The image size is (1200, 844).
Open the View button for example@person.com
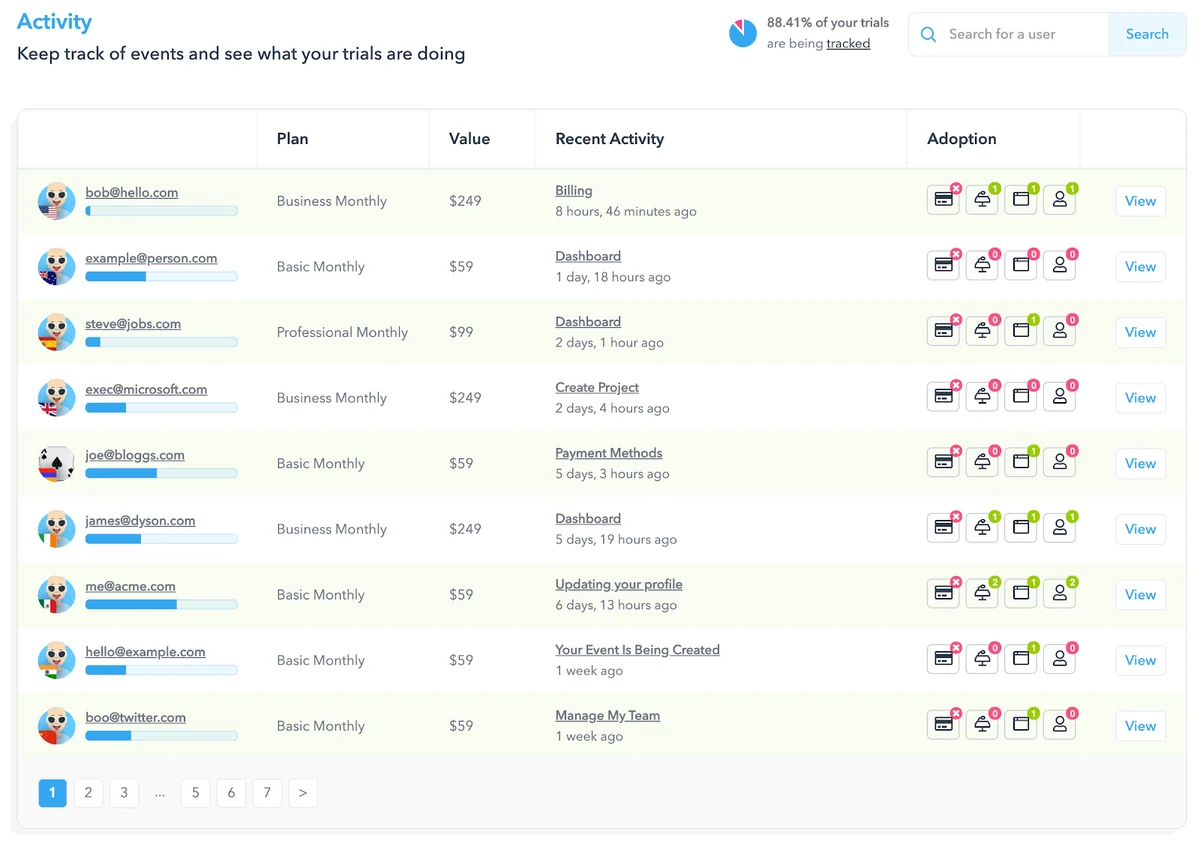click(x=1140, y=267)
